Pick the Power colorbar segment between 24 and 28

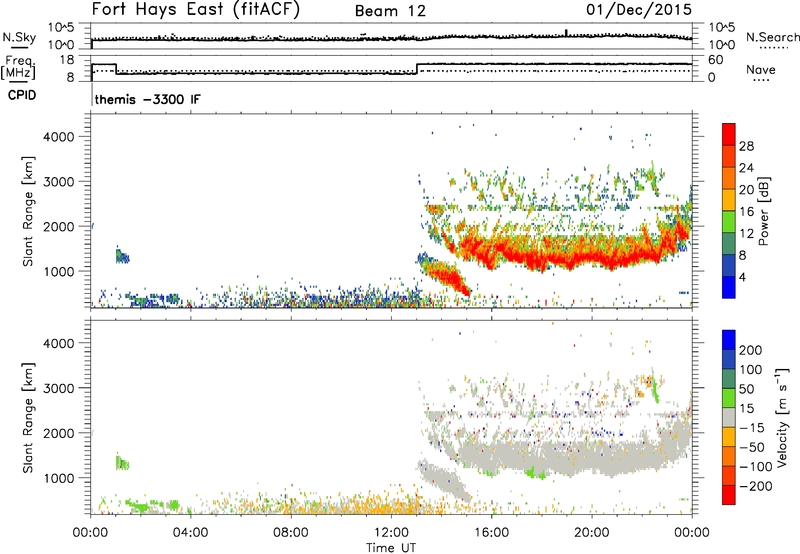(729, 156)
